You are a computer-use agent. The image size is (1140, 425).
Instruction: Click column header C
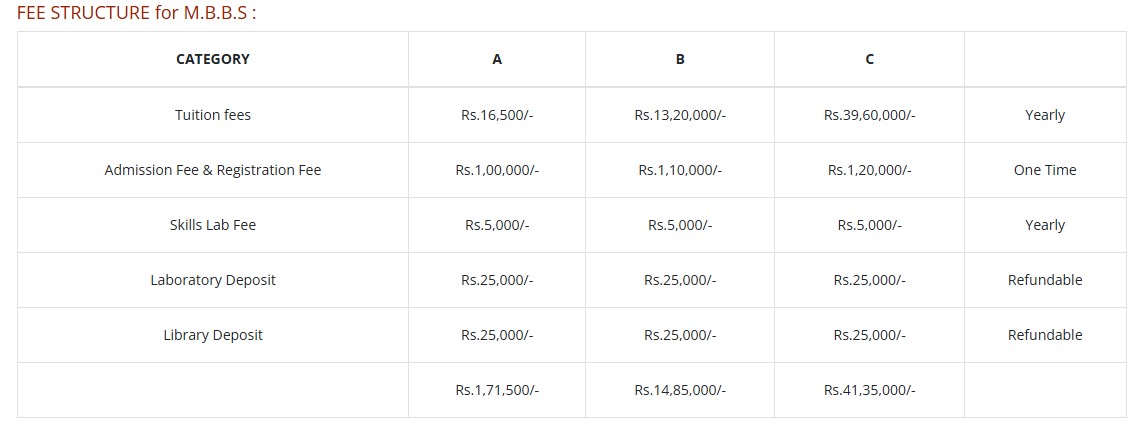point(870,60)
